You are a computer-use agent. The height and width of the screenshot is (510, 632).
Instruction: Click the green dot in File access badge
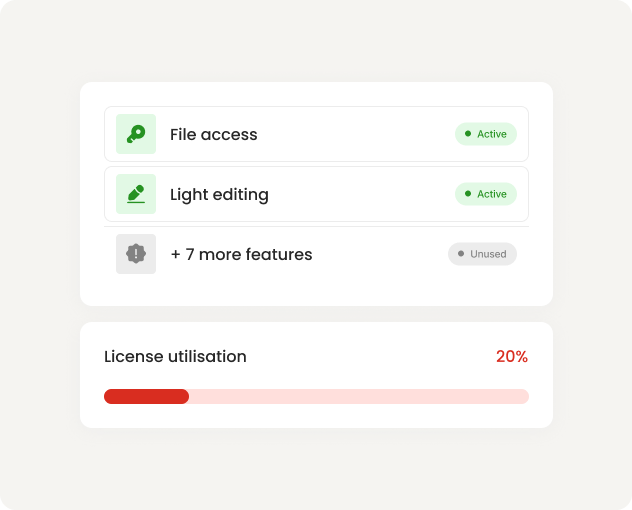point(468,134)
